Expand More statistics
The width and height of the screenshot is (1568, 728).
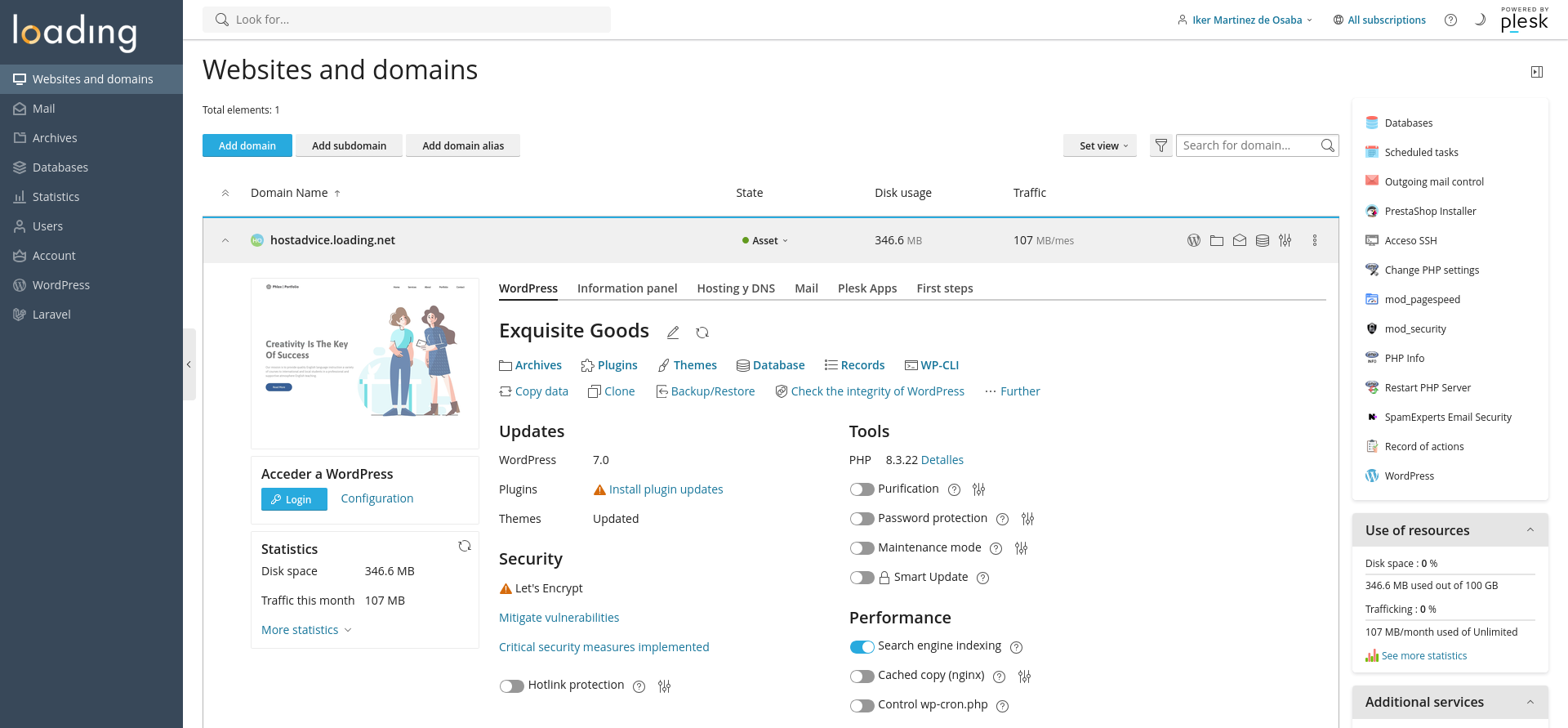tap(306, 630)
